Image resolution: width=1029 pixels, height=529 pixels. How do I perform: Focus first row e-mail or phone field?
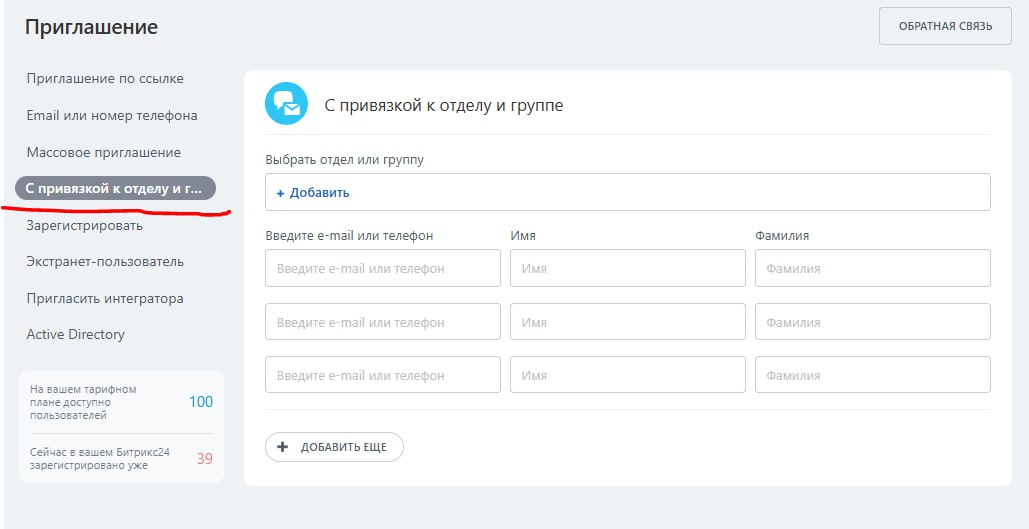[x=383, y=269]
